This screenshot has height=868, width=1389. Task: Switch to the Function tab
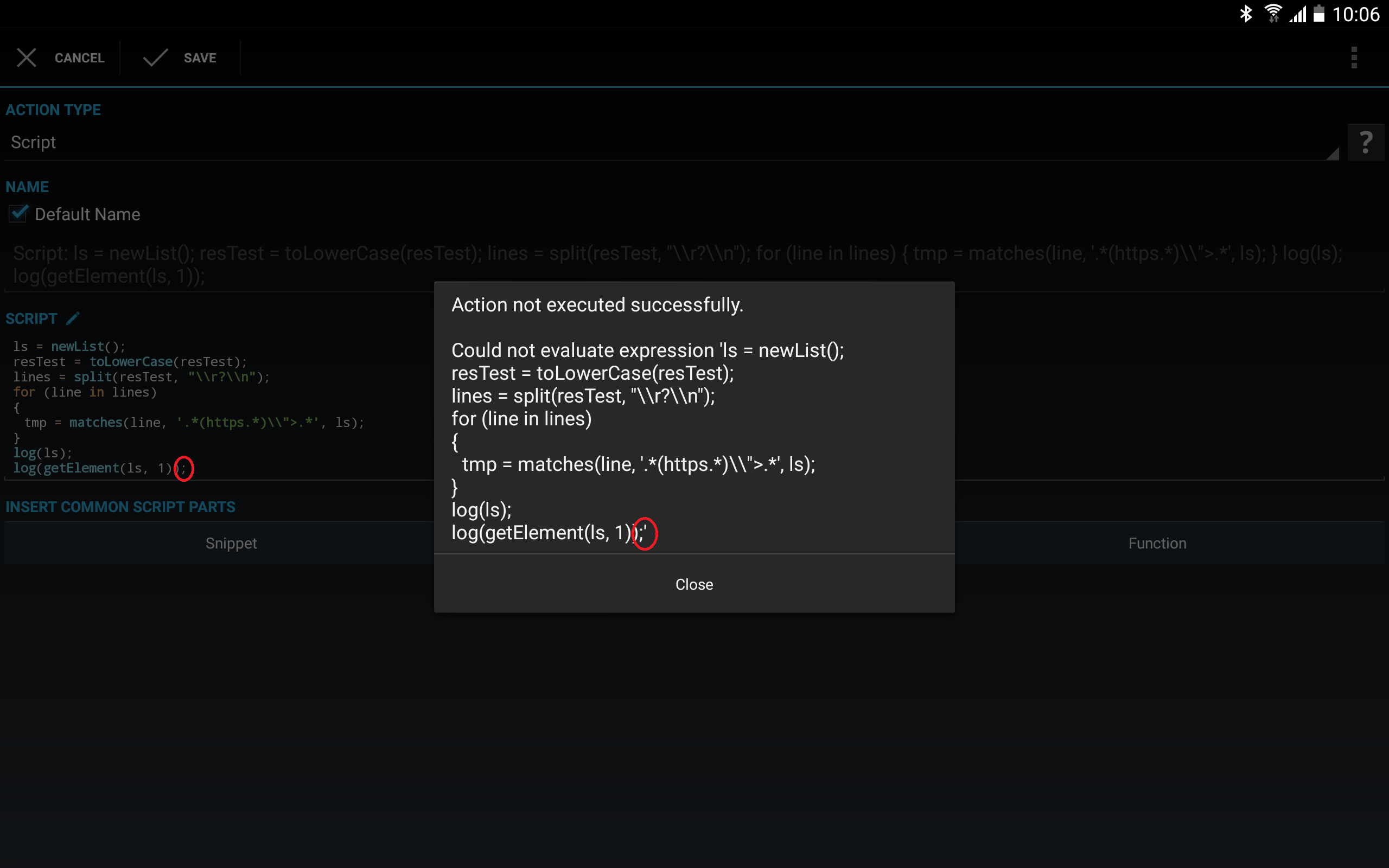pos(1157,542)
